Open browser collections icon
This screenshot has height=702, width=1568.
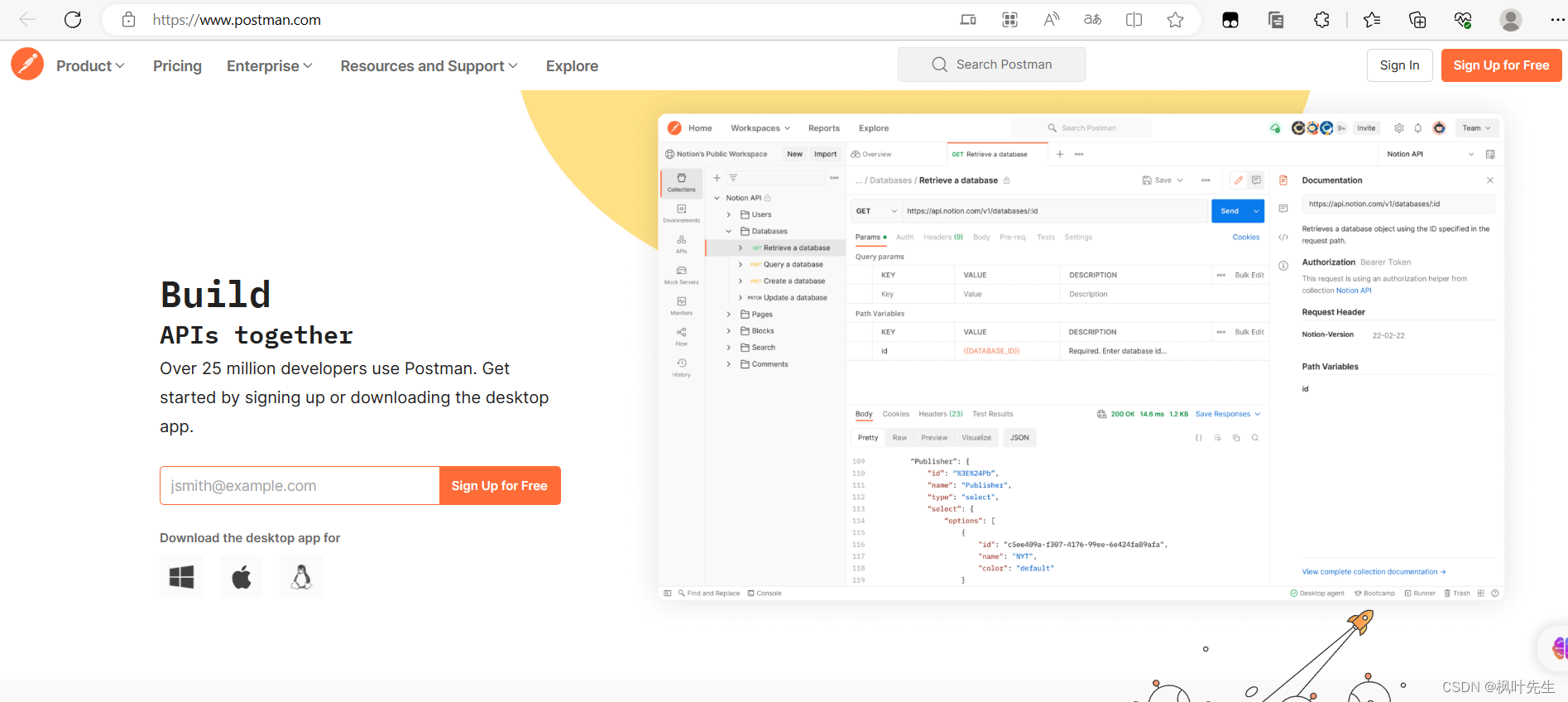click(1417, 20)
